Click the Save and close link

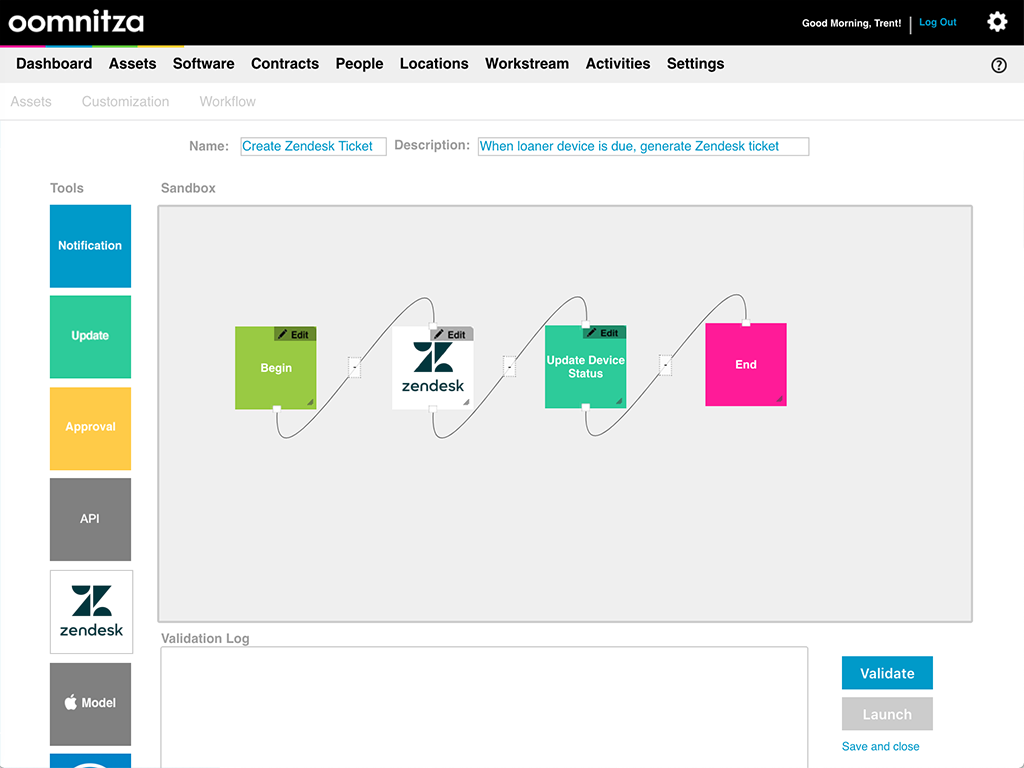[x=880, y=747]
